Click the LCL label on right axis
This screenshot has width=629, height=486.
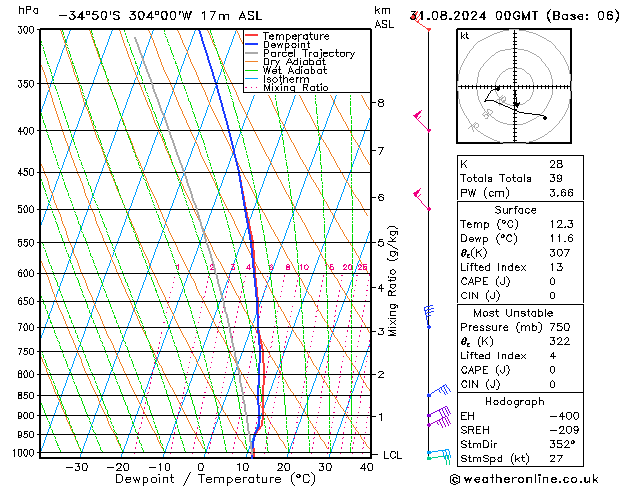393,455
